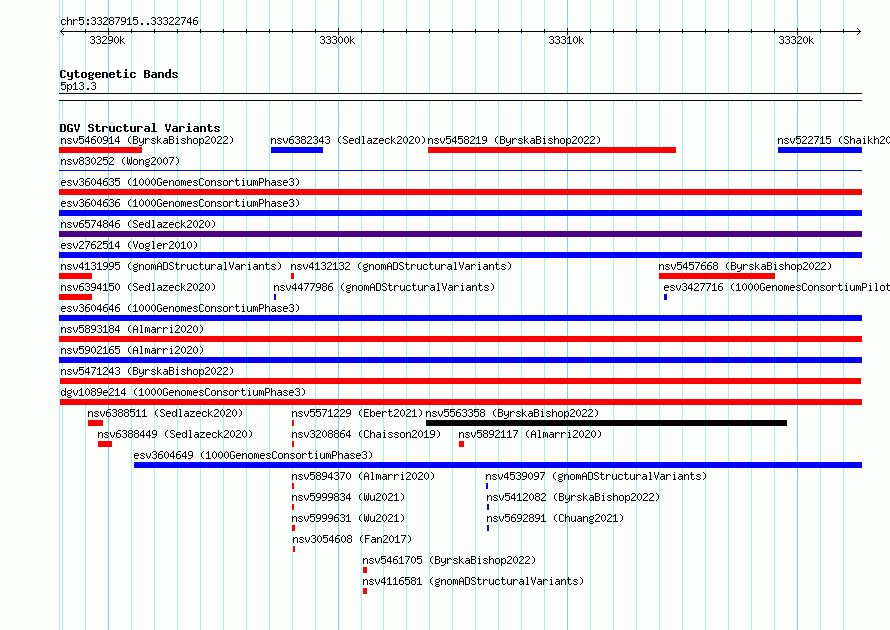The image size is (890, 630).
Task: Click nsv6394150 (Sedlazeck2020) label
Action: tap(138, 287)
